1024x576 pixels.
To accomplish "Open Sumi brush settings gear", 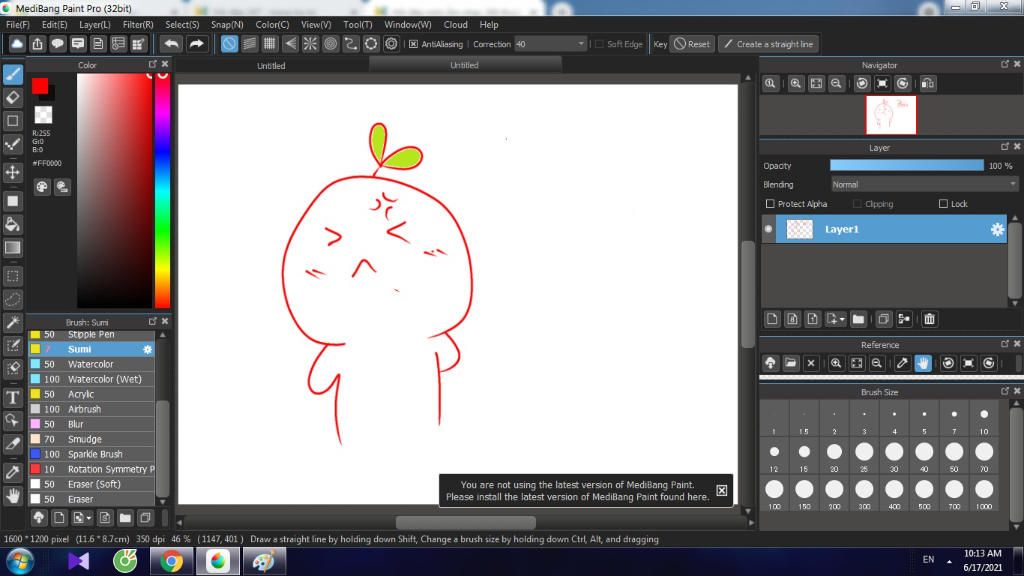I will (148, 349).
